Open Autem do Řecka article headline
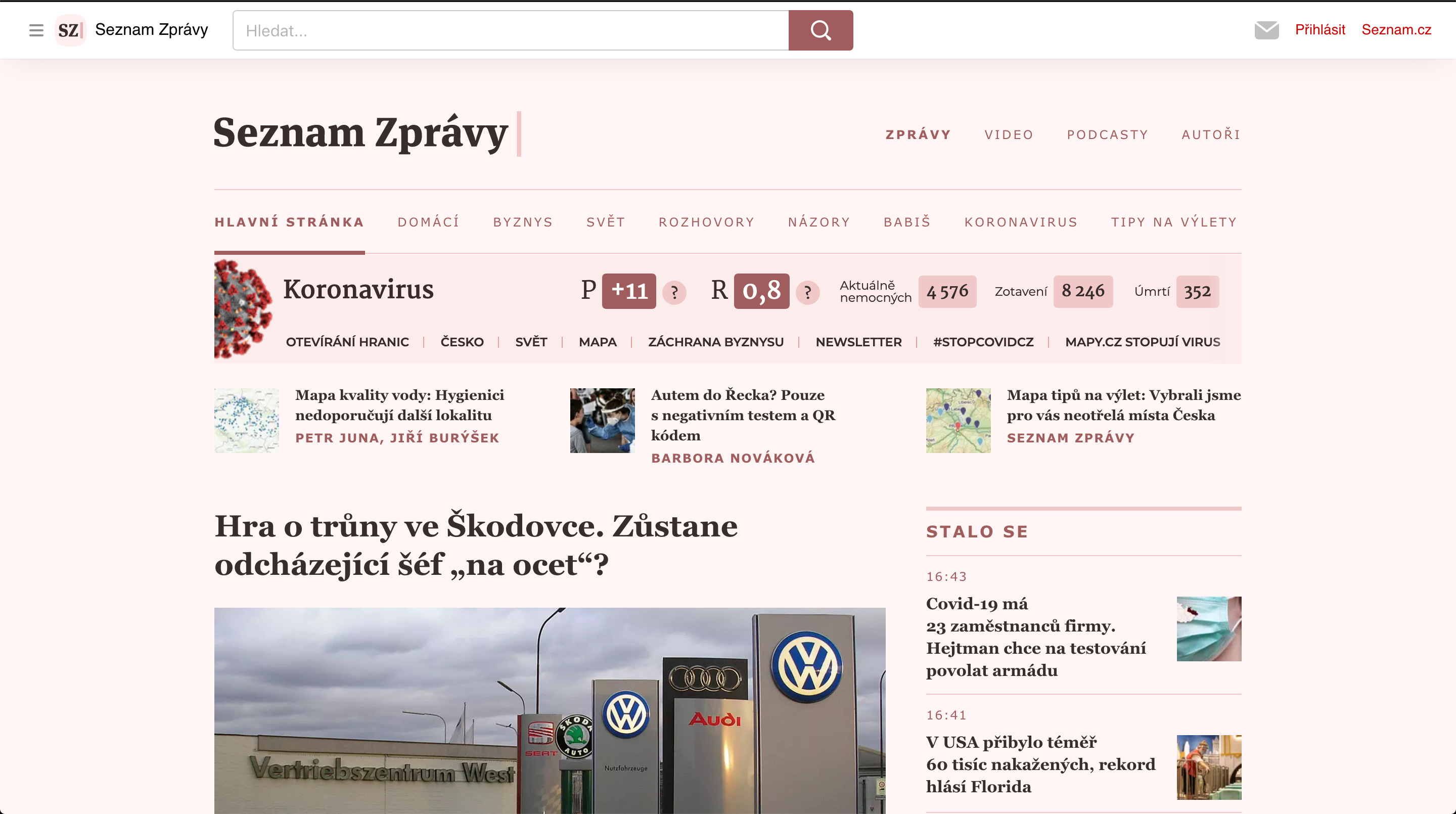The image size is (1456, 814). (743, 415)
